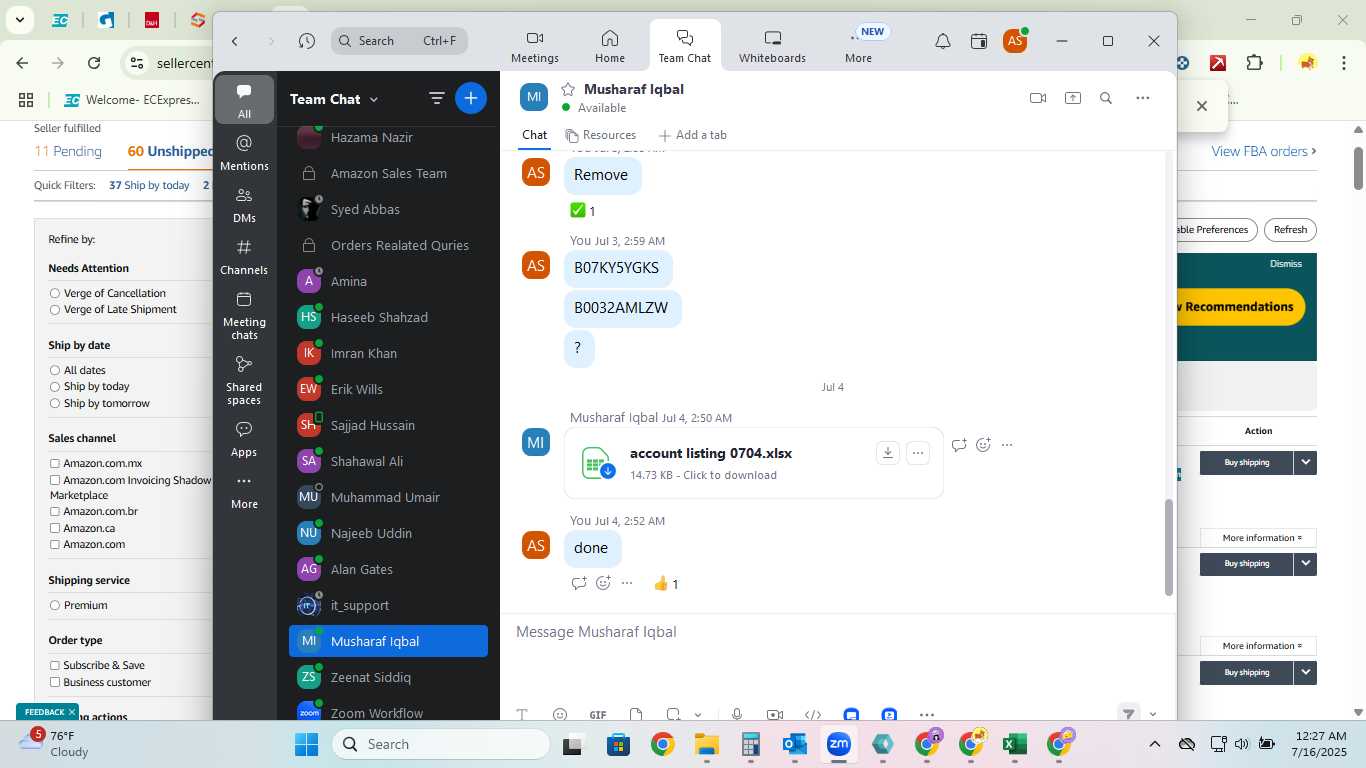Open it_support chat
Image resolution: width=1366 pixels, height=768 pixels.
(x=388, y=605)
